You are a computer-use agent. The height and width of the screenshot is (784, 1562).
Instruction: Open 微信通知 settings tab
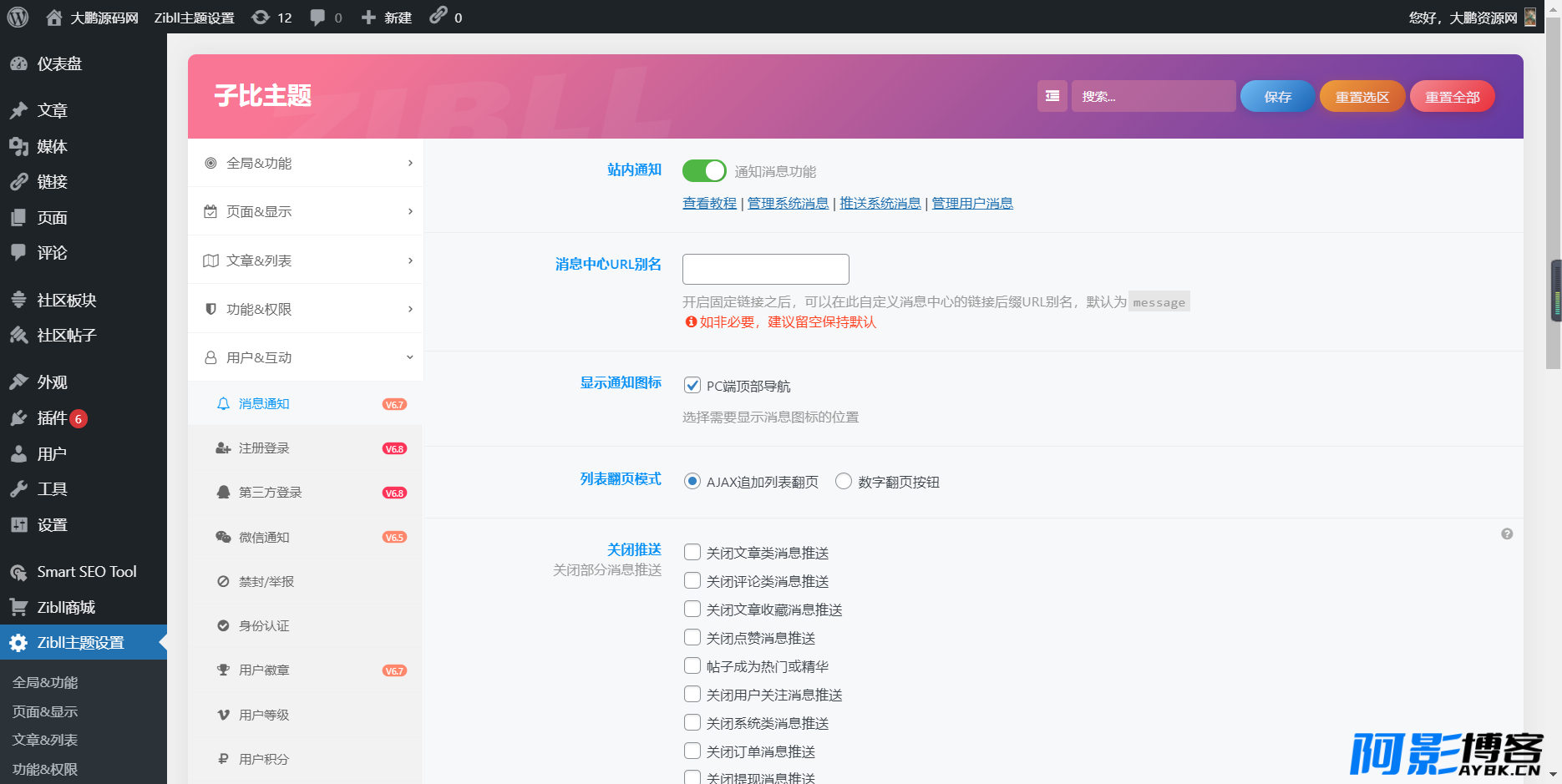[306, 537]
